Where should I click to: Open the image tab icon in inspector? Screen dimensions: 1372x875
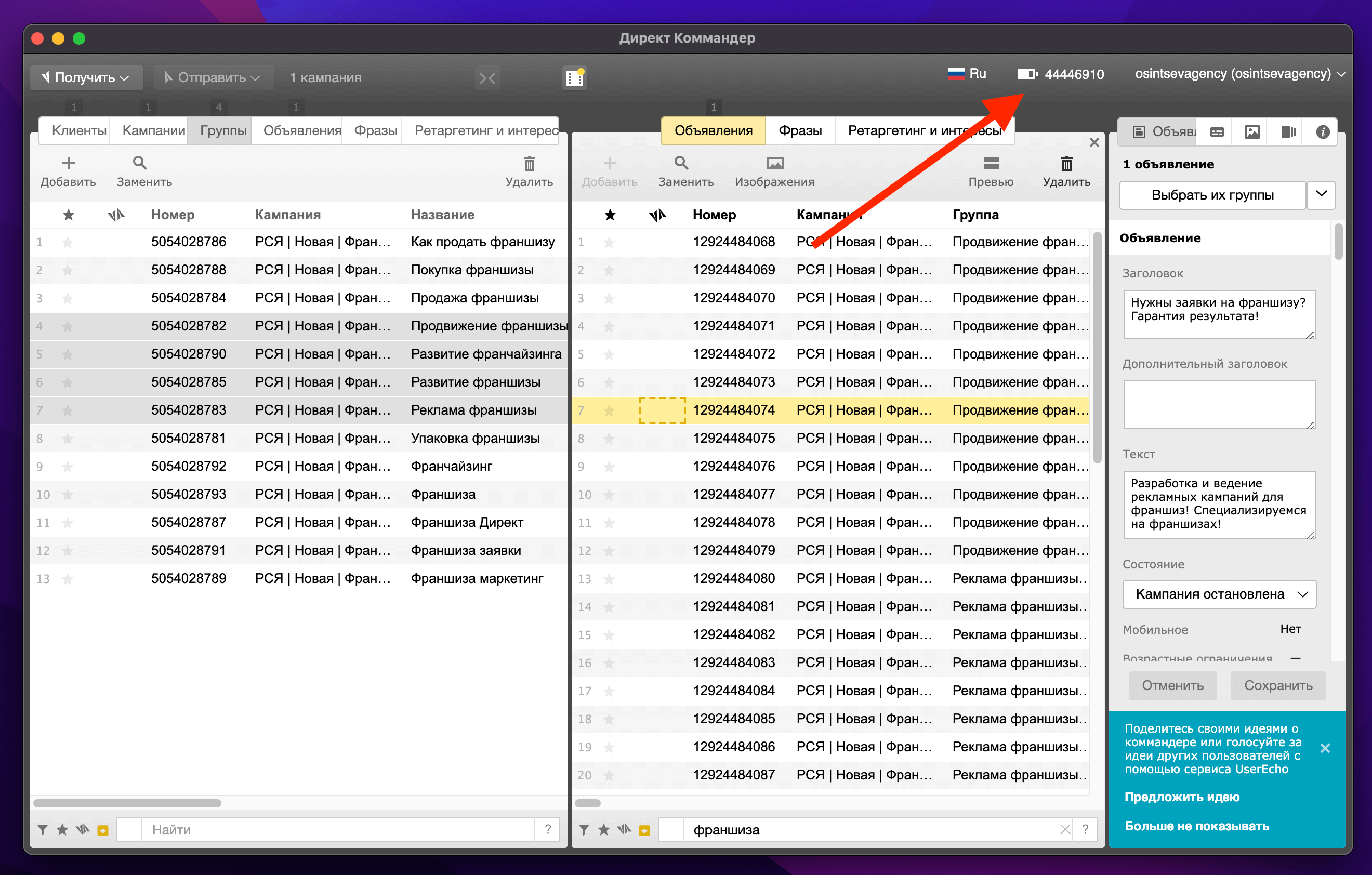click(1252, 132)
